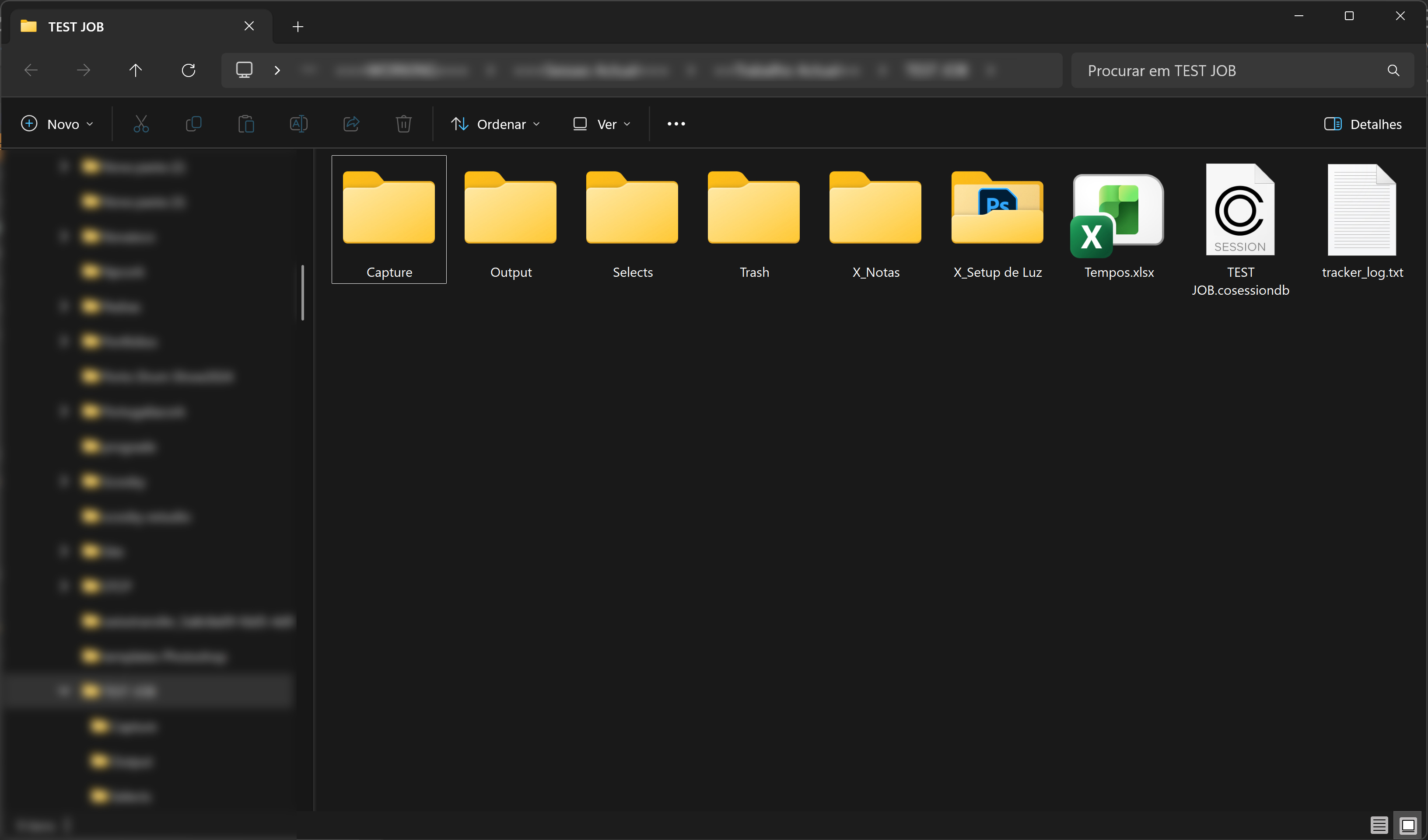Image resolution: width=1428 pixels, height=840 pixels.
Task: Click the navigation pane scrollbar
Action: [x=303, y=293]
